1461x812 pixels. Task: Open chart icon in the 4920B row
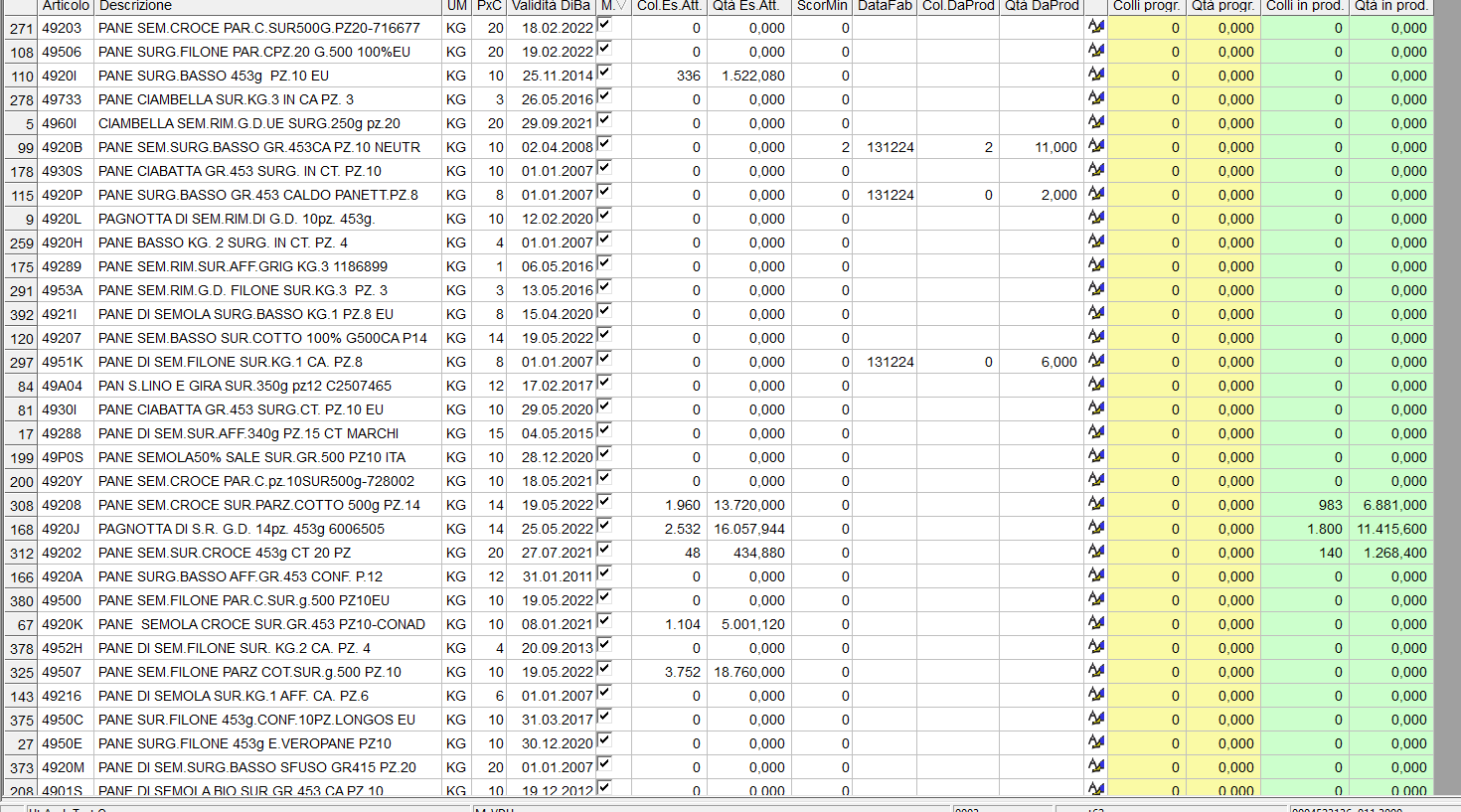1096,146
